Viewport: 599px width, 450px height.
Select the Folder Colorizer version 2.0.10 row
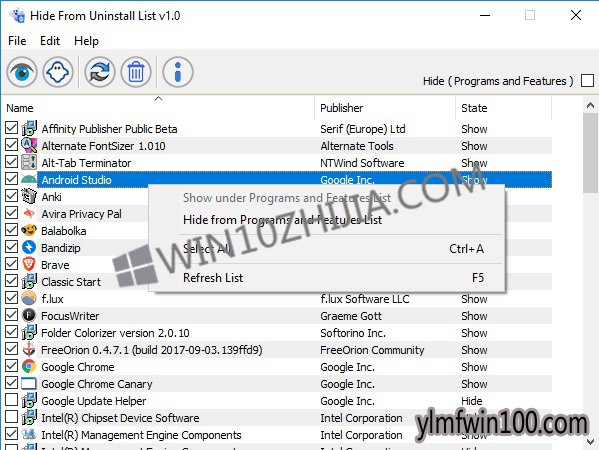coord(277,333)
